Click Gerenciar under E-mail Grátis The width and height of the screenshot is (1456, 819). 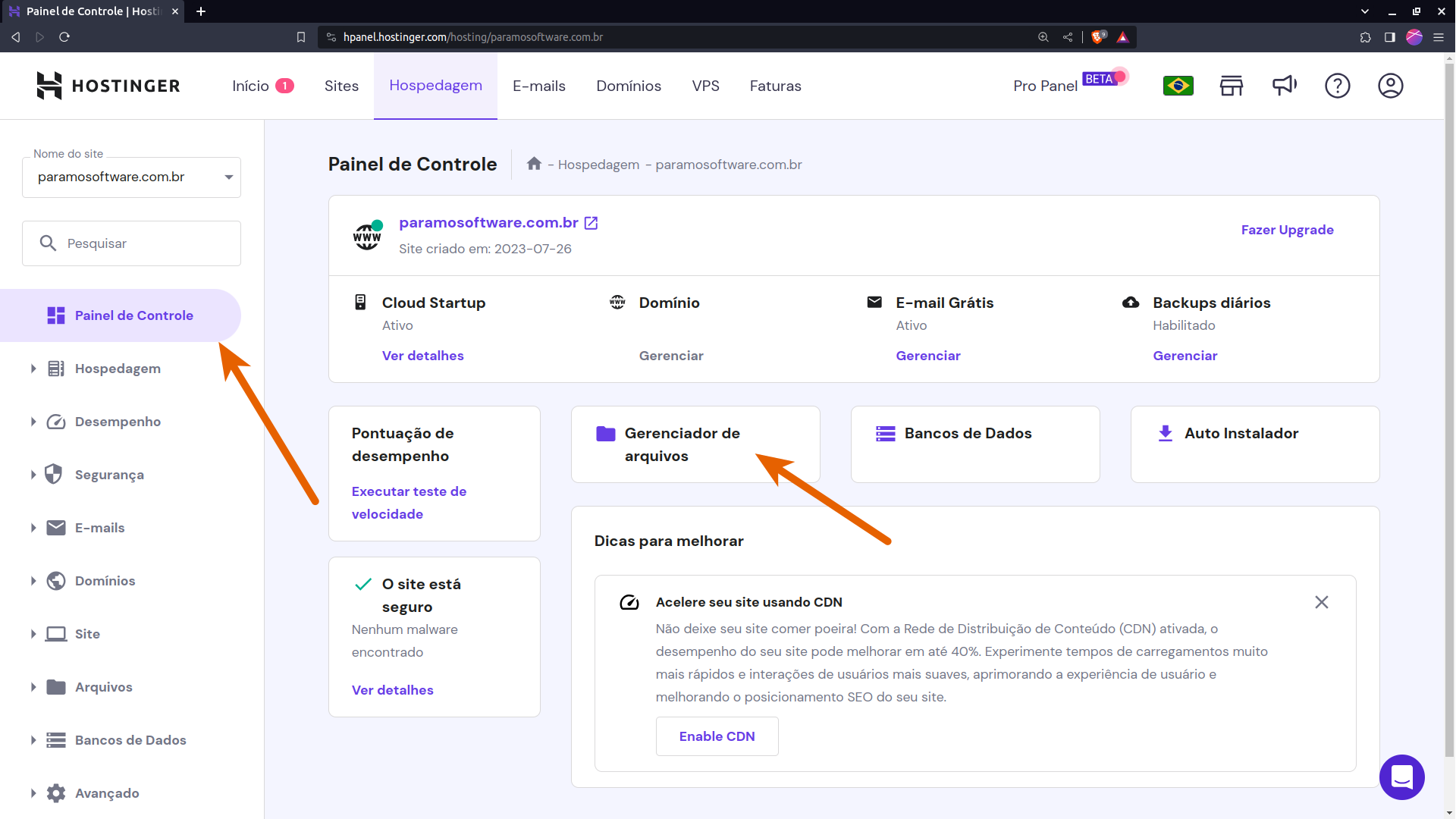pos(927,356)
